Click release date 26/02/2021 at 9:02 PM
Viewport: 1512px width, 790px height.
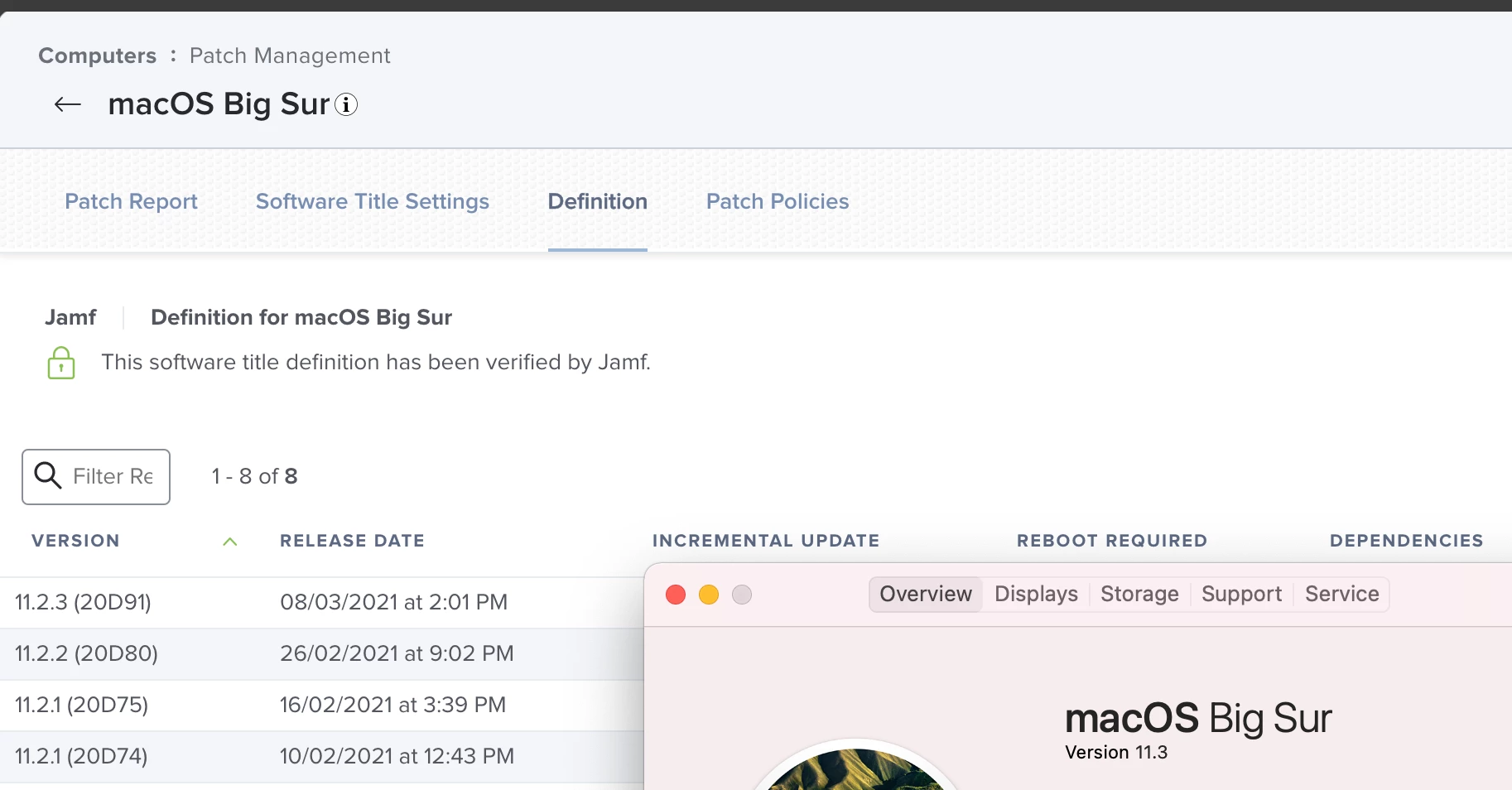coord(397,653)
